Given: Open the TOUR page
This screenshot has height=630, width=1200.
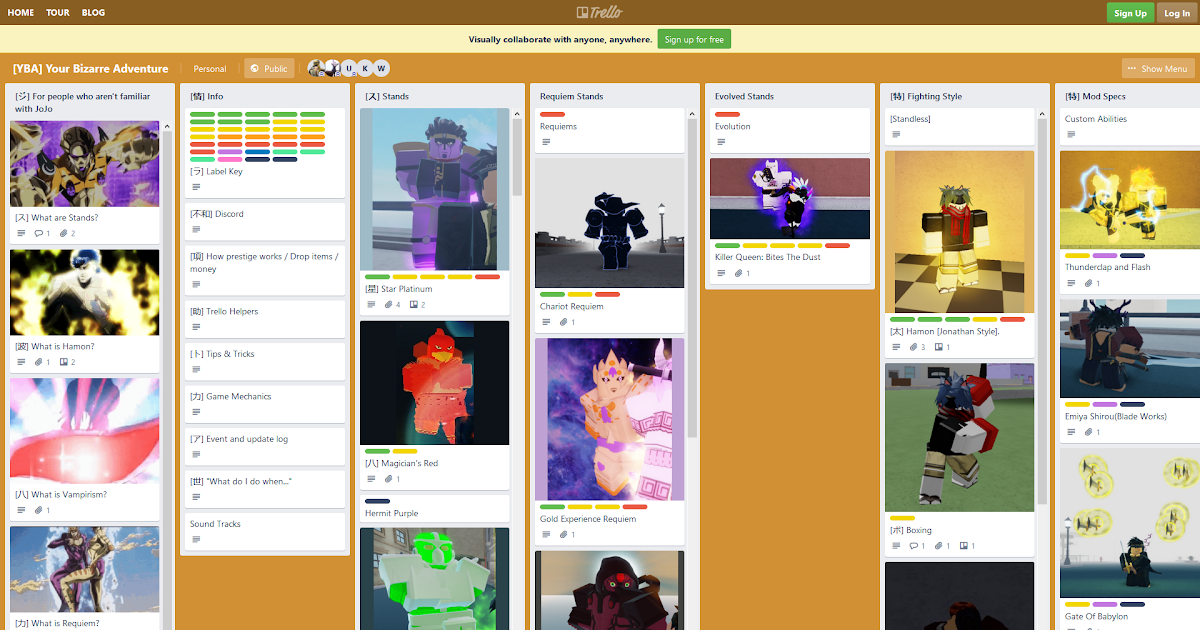Looking at the screenshot, I should coord(58,13).
